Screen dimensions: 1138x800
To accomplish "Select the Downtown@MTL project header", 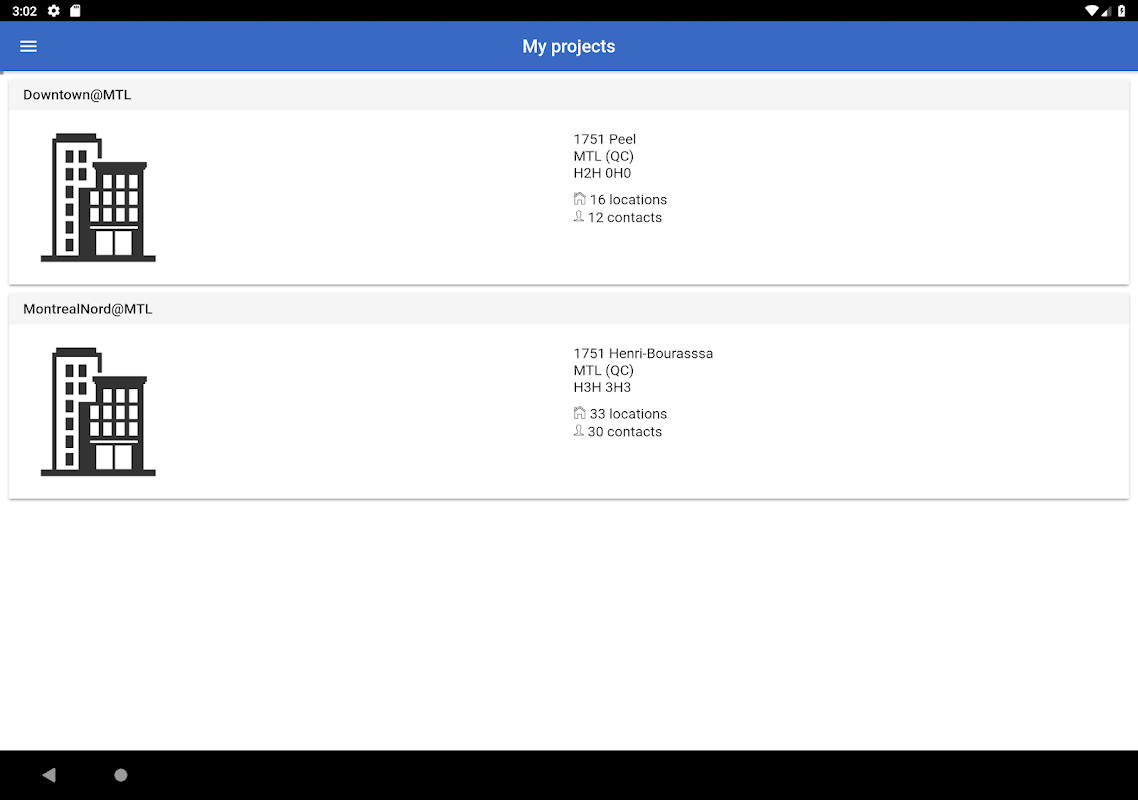I will 569,95.
